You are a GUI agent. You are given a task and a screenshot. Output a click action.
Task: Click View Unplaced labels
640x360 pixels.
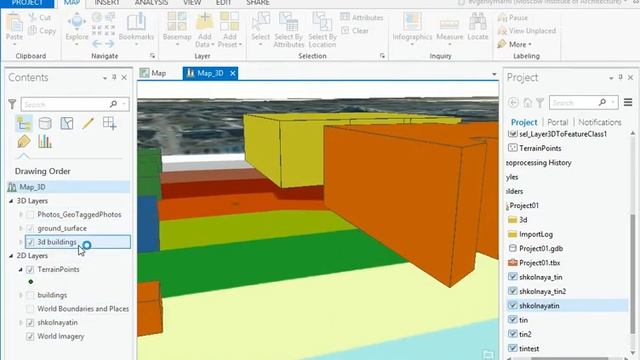click(x=527, y=31)
